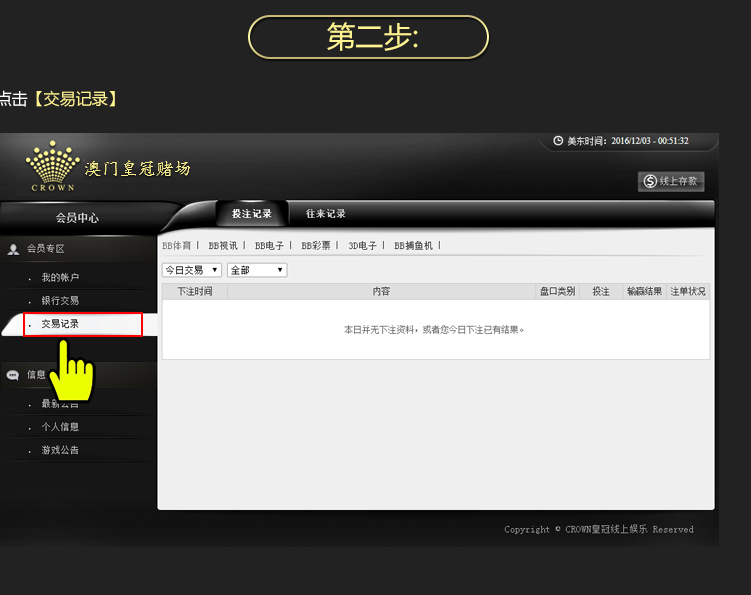Click the Crown casino logo
751x595 pixels.
(53, 166)
